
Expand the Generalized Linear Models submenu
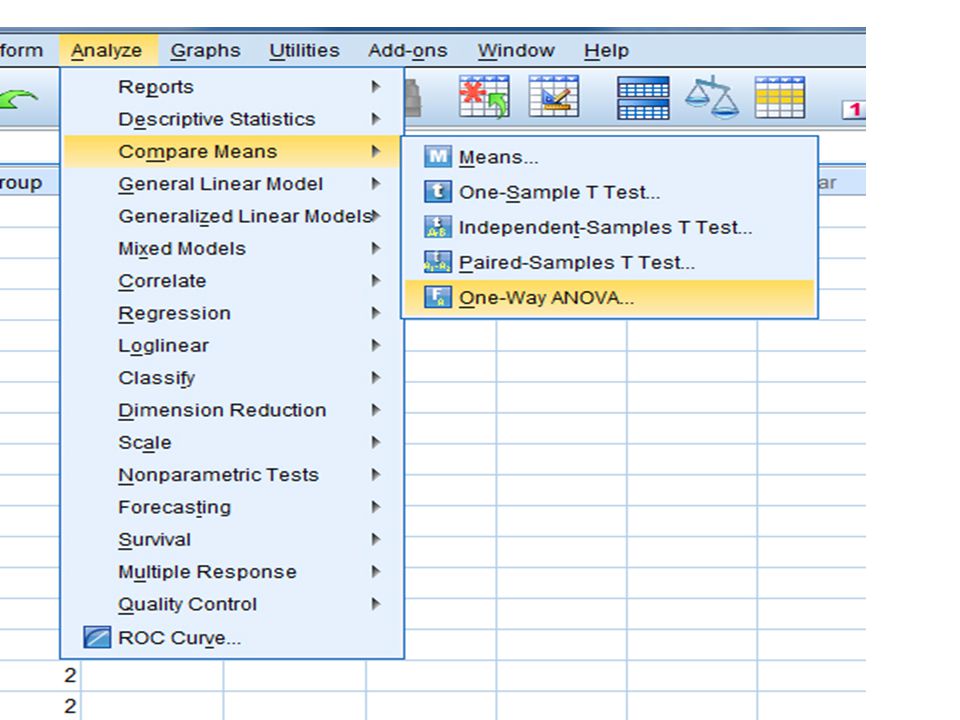click(x=233, y=216)
